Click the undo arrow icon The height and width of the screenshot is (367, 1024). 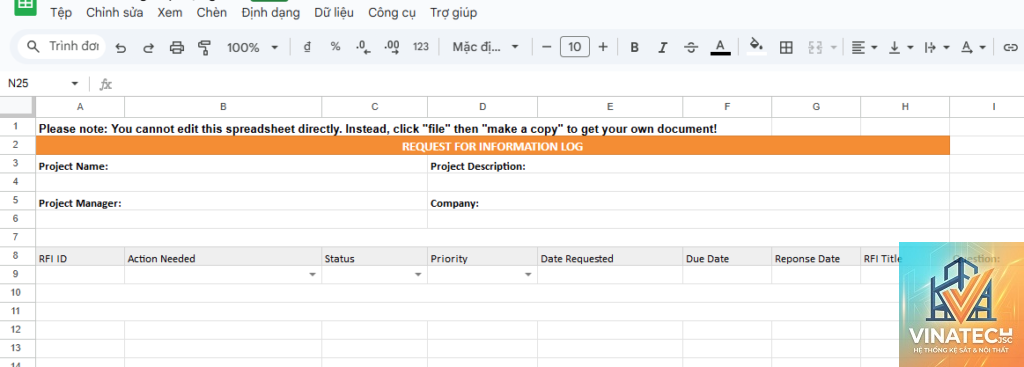[x=120, y=47]
